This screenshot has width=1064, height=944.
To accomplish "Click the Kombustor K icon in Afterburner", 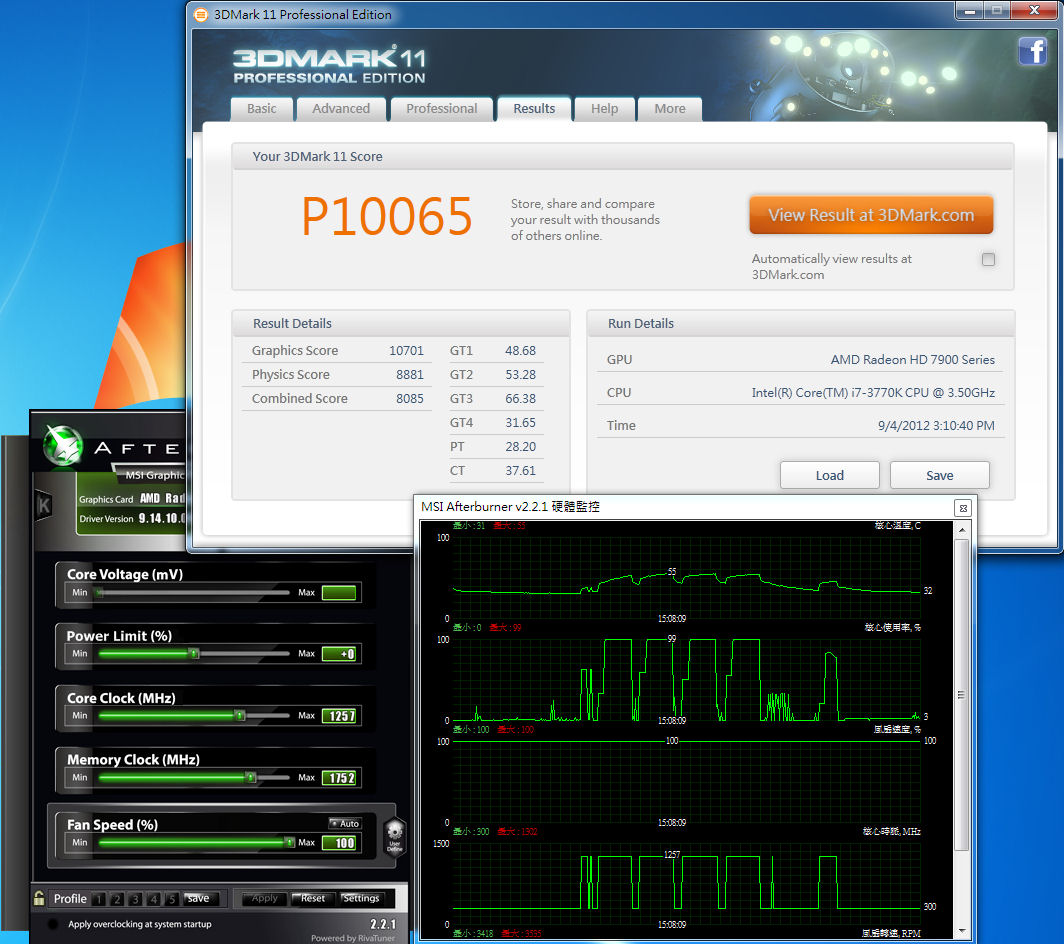I will (x=44, y=505).
